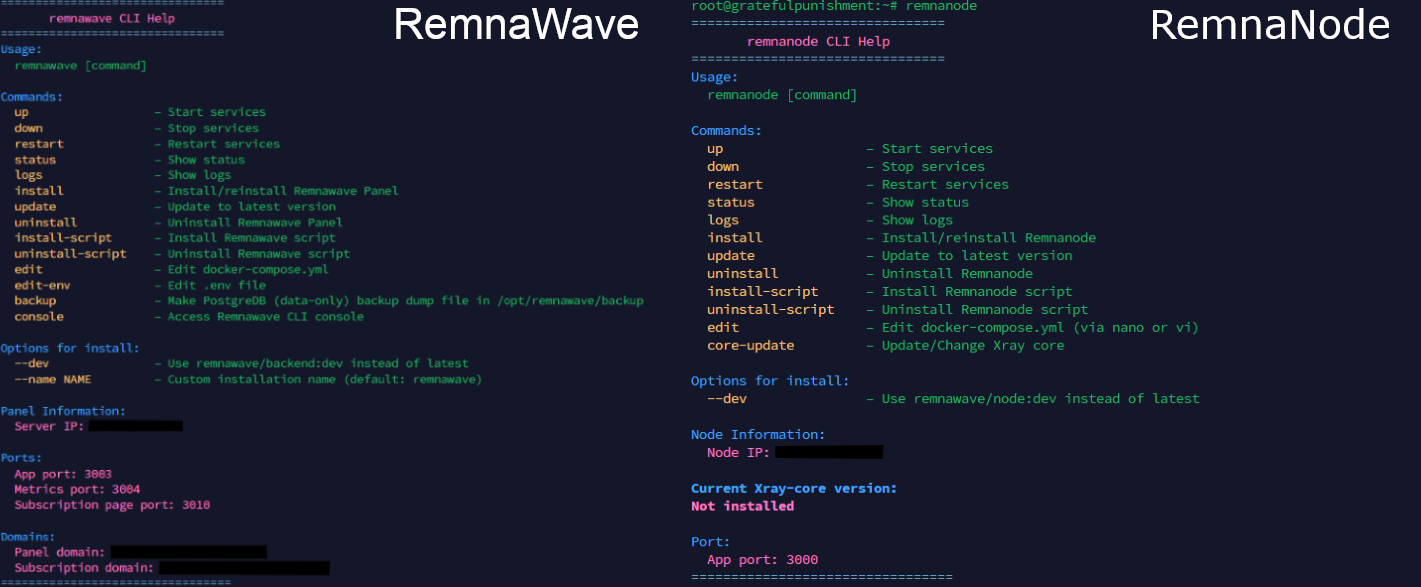The height and width of the screenshot is (587, 1421).
Task: Click 'restart' command in RemnaNode list
Action: coord(735,185)
